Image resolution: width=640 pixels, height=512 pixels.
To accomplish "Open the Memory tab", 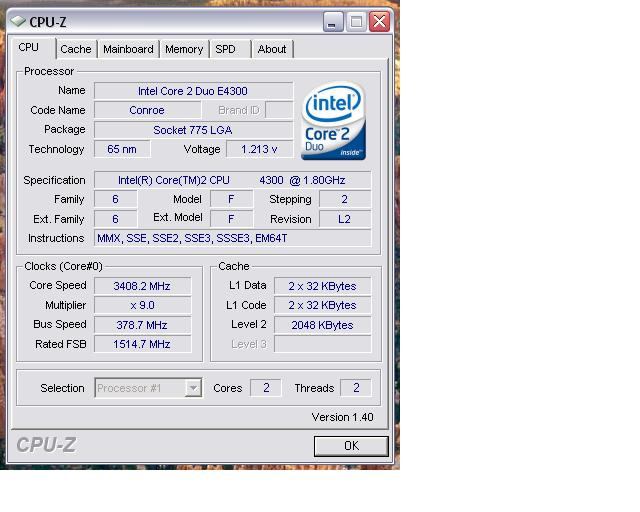I will (x=184, y=49).
